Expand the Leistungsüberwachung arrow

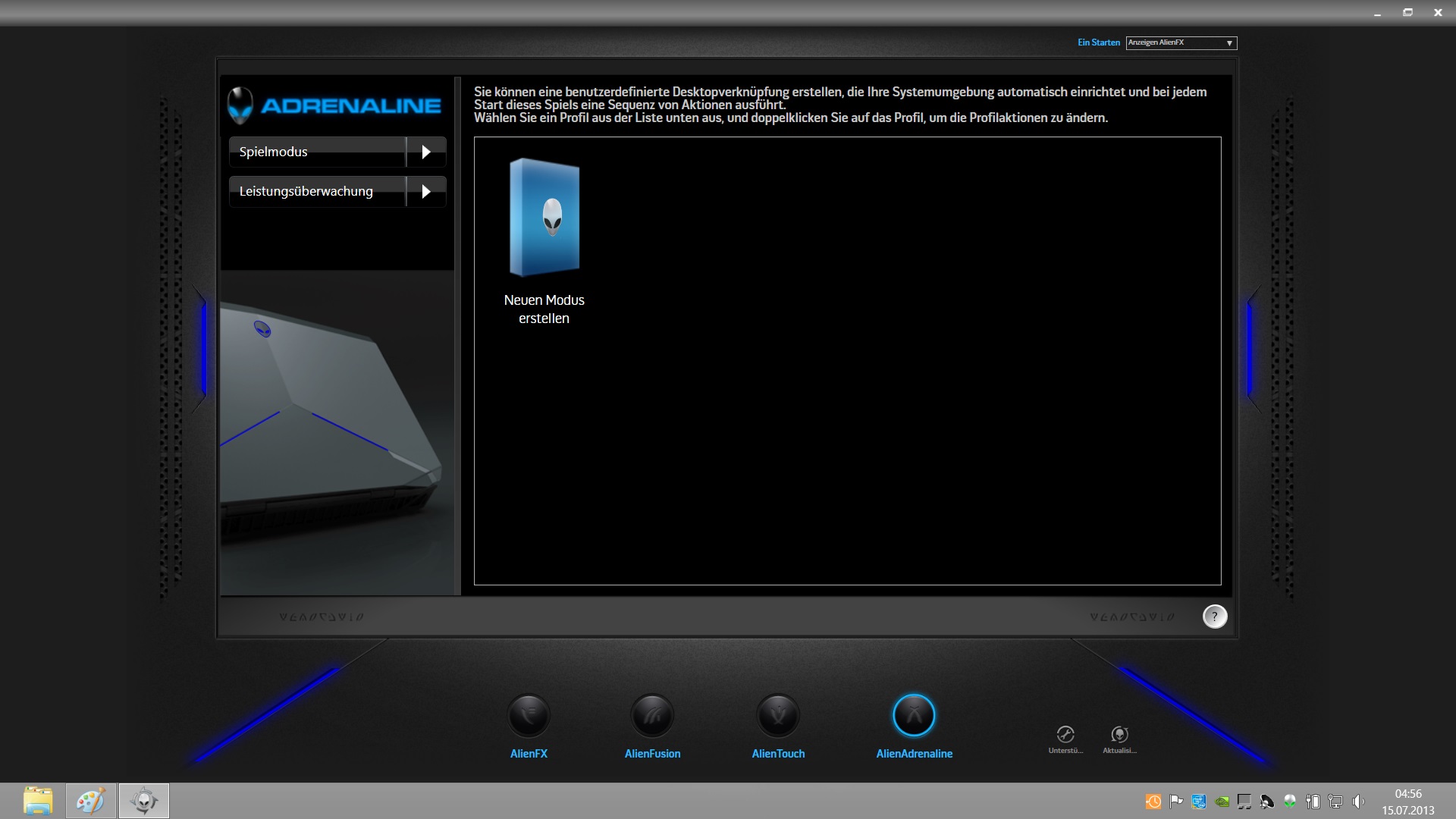426,191
